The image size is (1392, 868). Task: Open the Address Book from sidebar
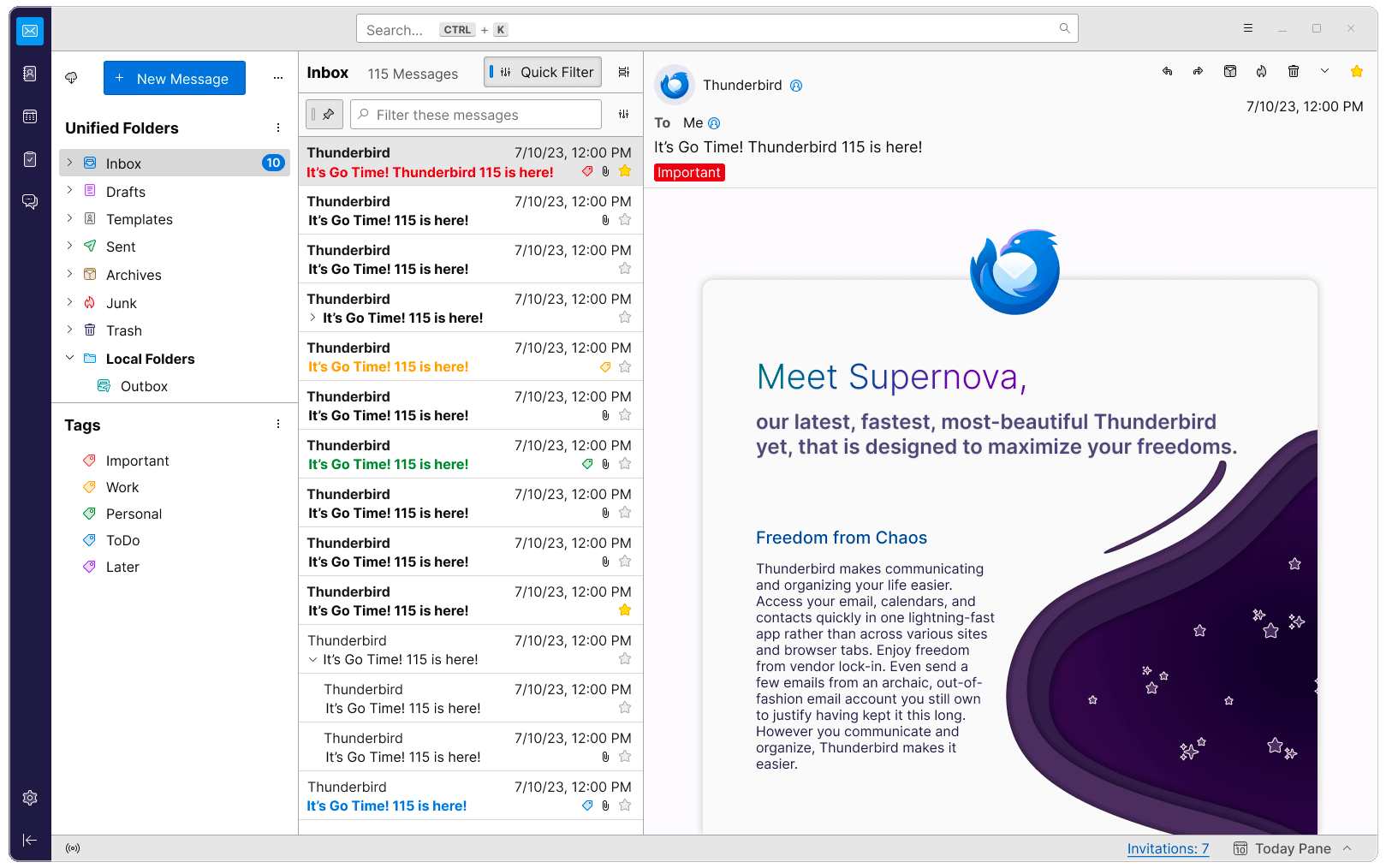(30, 74)
